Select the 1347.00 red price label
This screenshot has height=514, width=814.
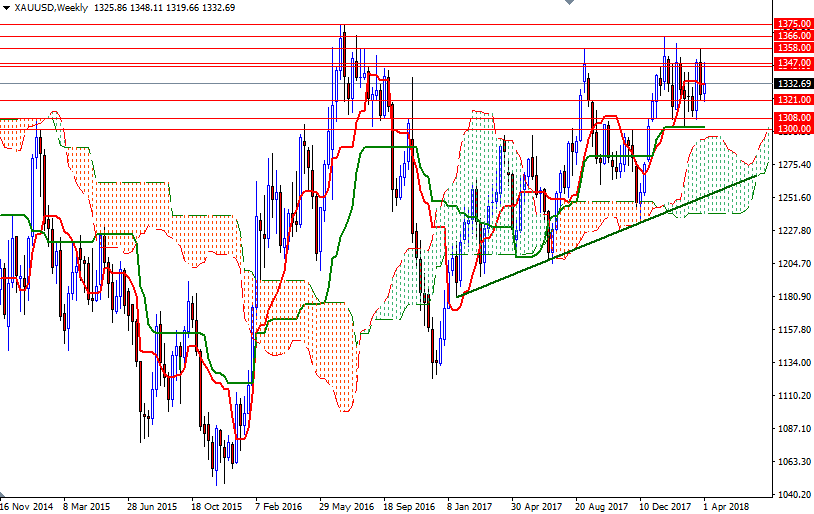(792, 62)
